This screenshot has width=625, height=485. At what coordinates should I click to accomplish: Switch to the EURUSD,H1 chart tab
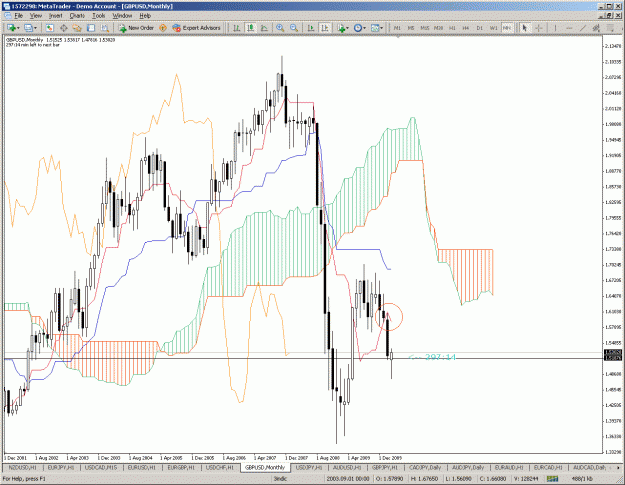point(141,467)
